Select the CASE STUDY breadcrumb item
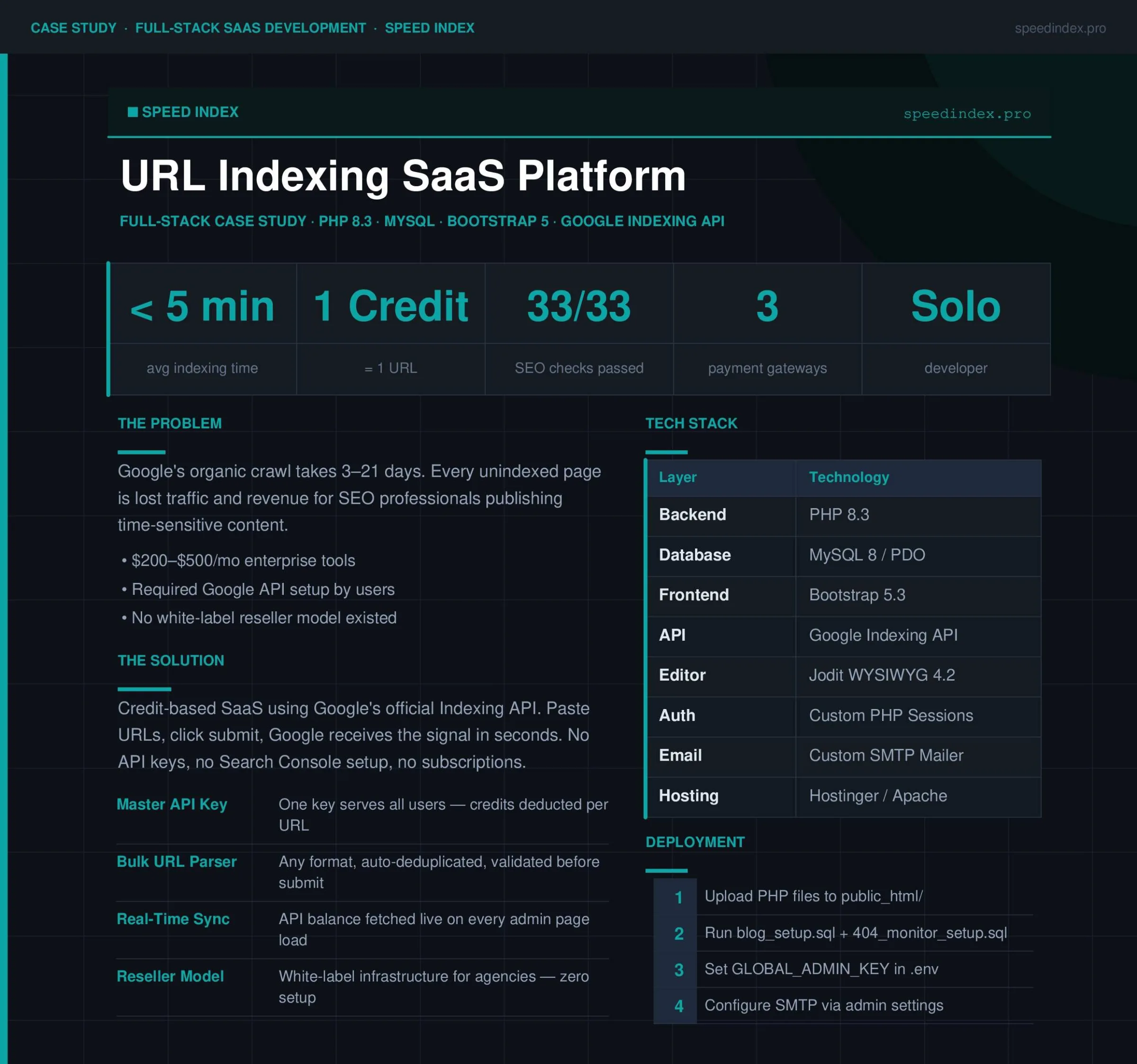 [73, 28]
